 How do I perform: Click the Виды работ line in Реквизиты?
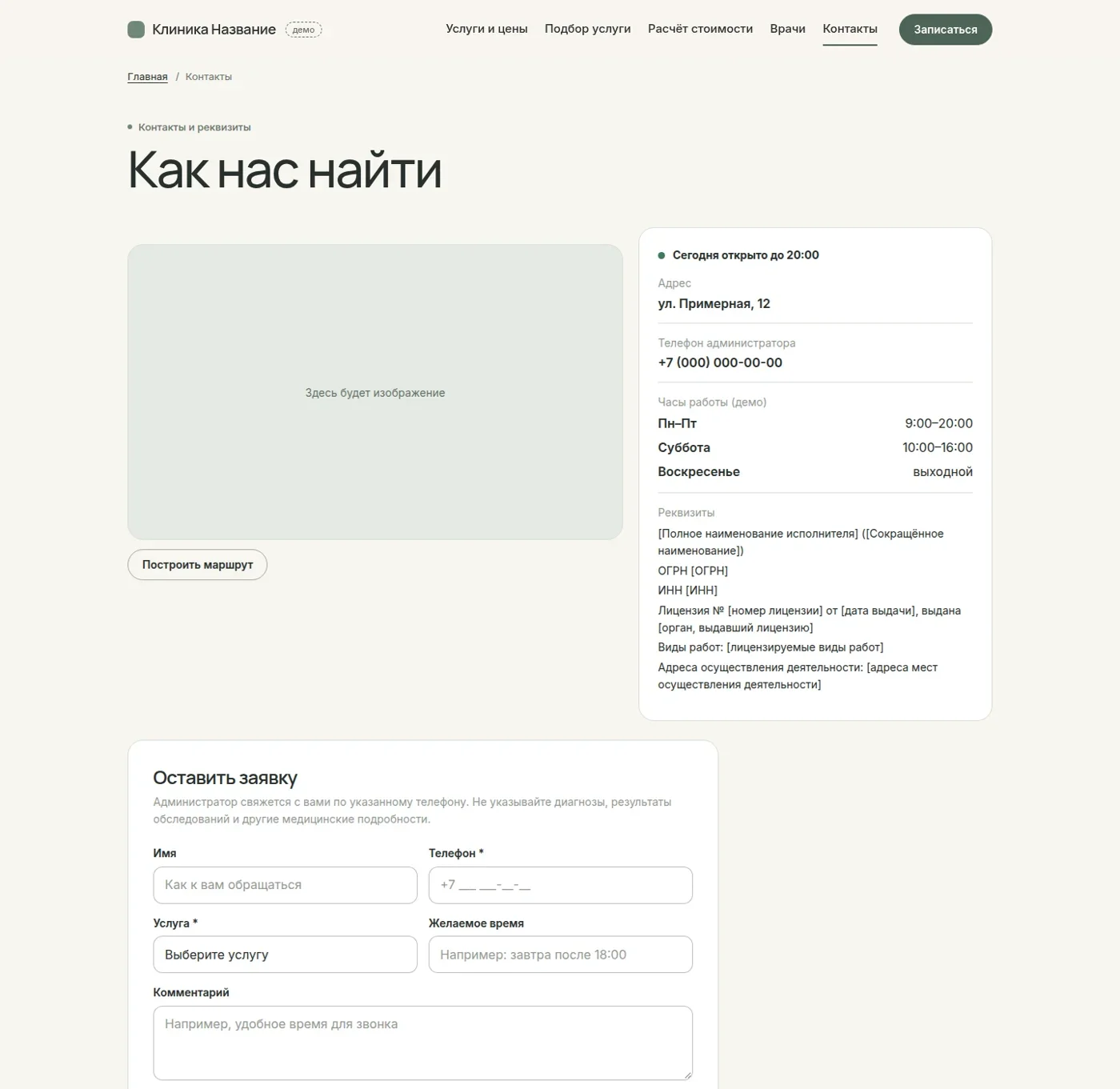[x=770, y=647]
